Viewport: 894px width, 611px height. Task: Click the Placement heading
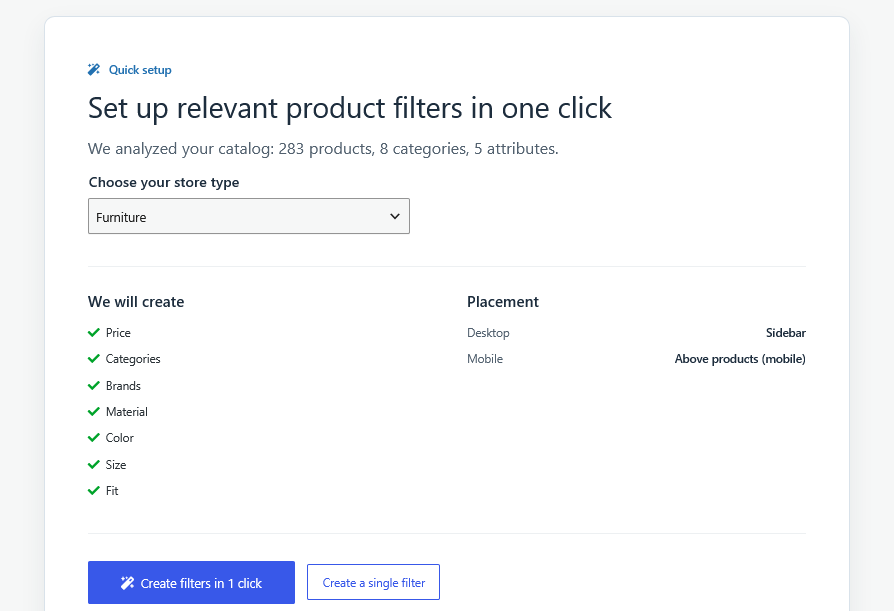pos(503,302)
